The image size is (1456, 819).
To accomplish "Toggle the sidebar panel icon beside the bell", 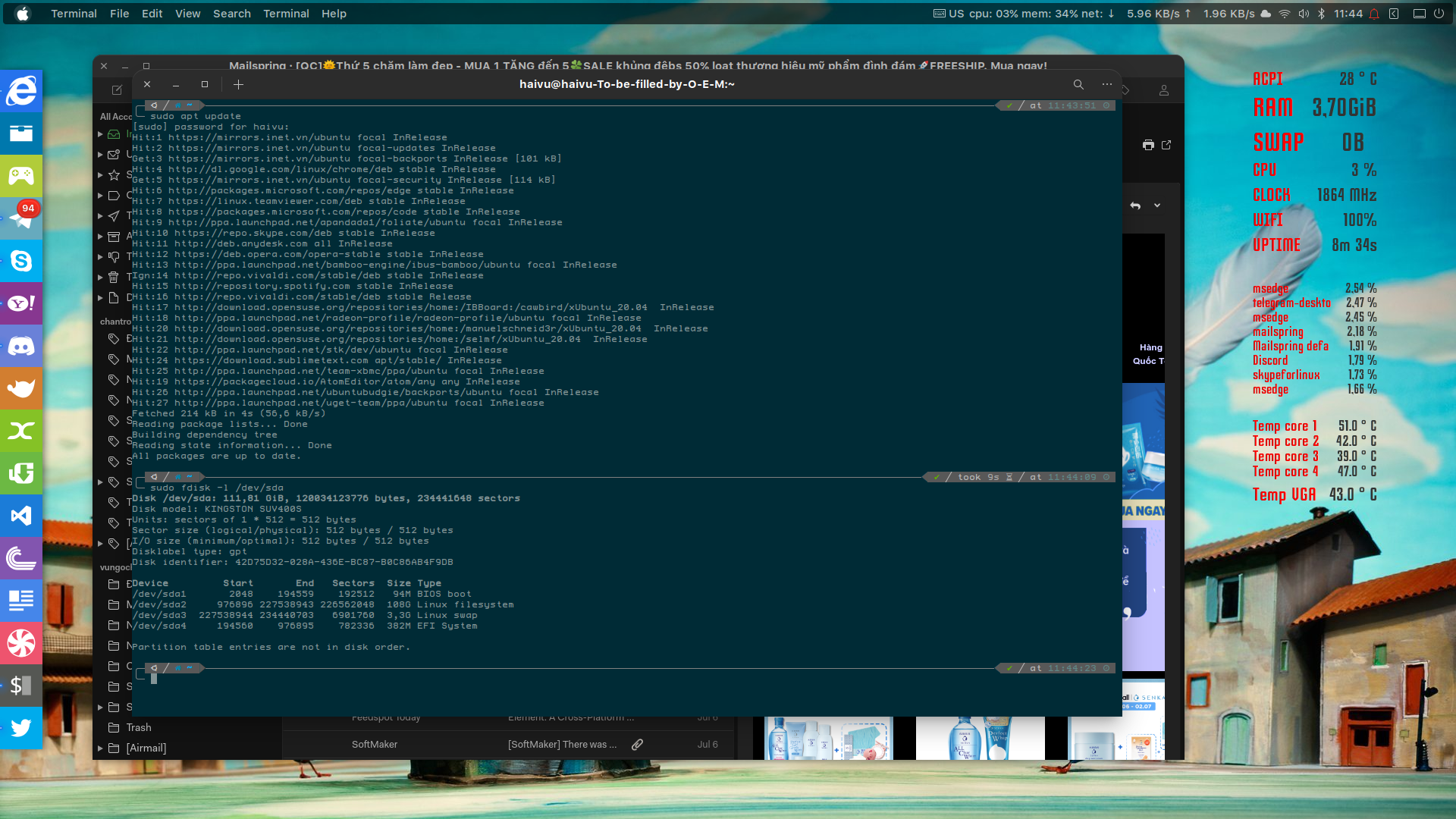I will point(1394,14).
